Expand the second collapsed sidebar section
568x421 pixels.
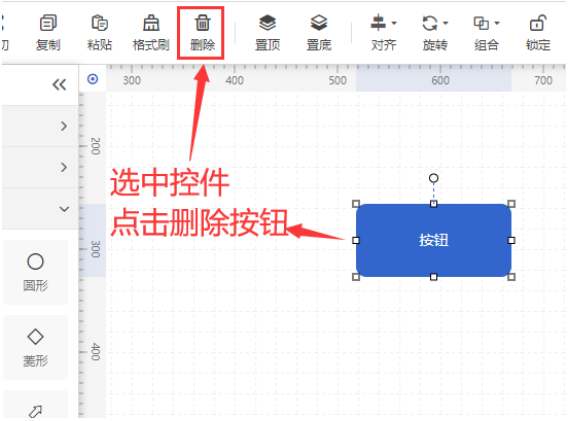pyautogui.click(x=64, y=167)
